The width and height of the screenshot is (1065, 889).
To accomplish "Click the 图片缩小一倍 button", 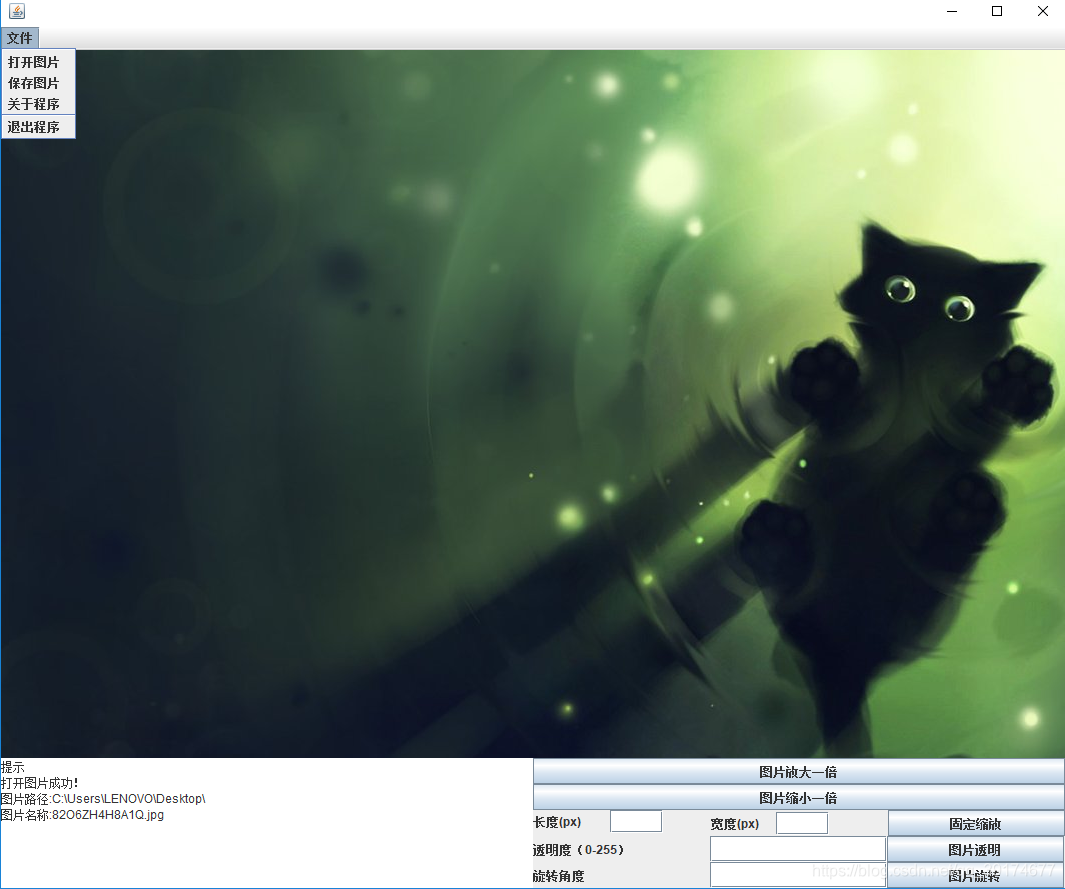I will tap(798, 797).
